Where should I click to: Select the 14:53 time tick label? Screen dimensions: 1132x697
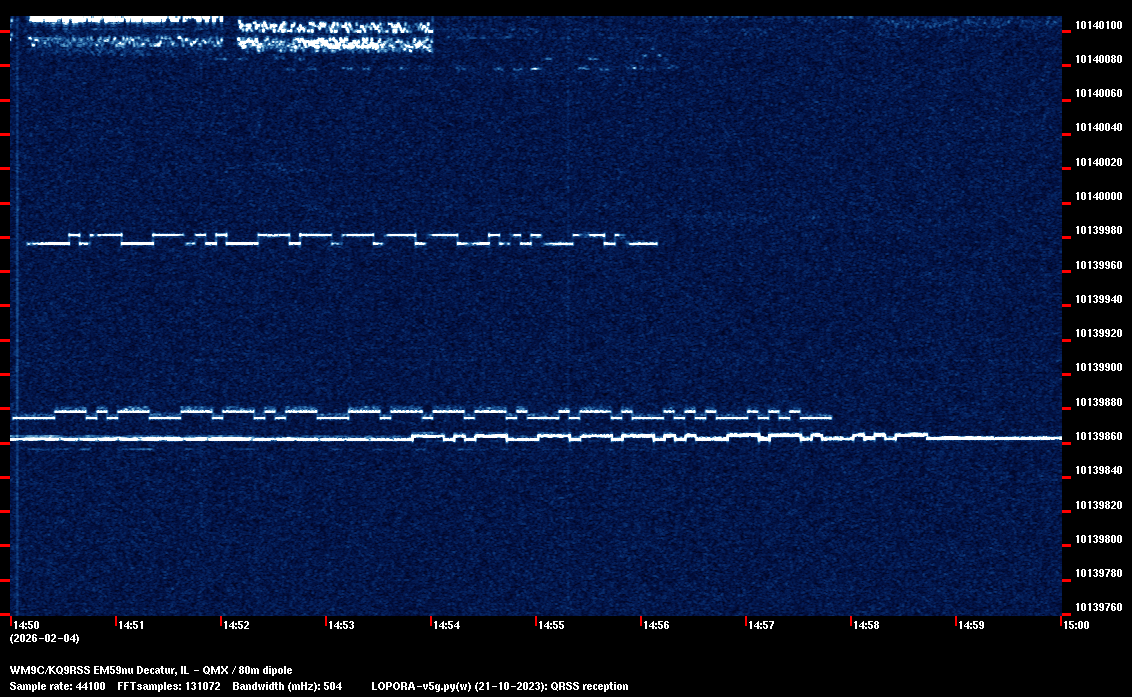[341, 625]
